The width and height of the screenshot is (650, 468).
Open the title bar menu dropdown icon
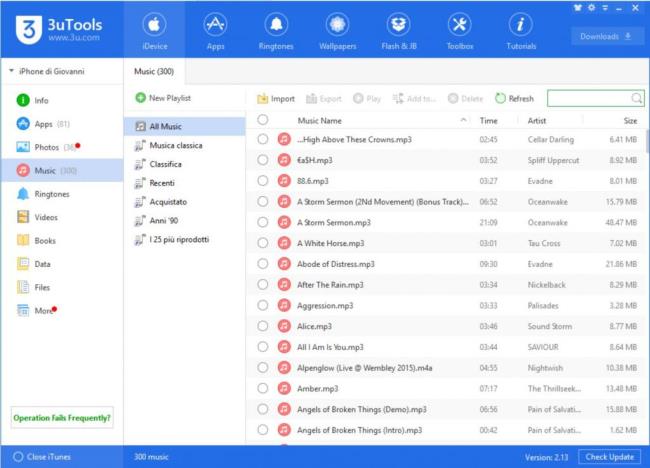pos(605,7)
